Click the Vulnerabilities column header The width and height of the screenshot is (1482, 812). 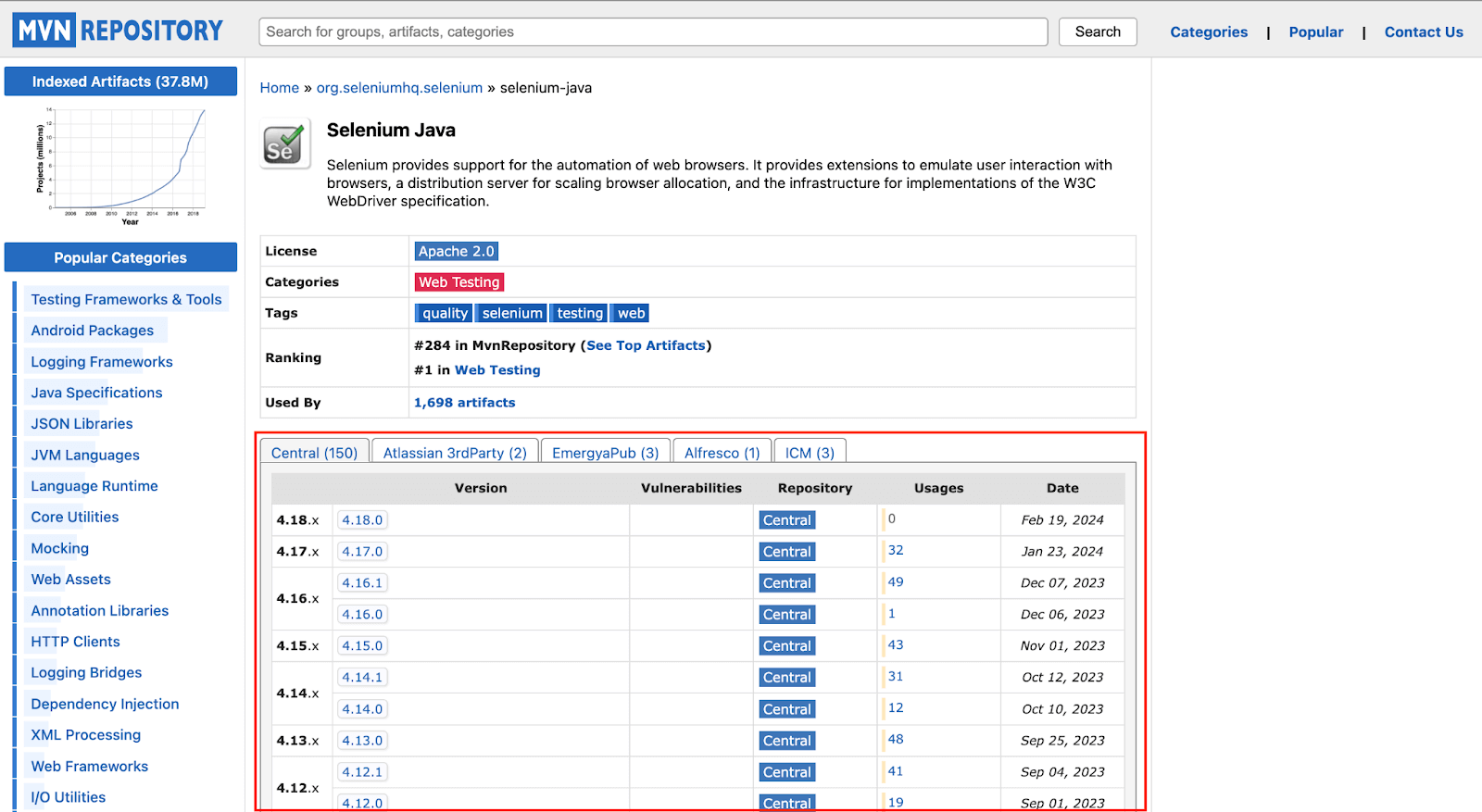click(x=691, y=488)
